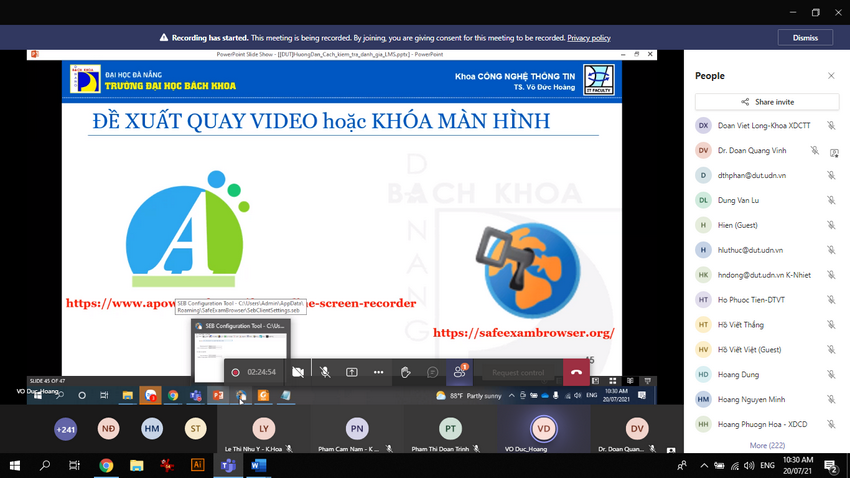Open More actions ellipsis menu
This screenshot has width=850, height=478.
378,372
